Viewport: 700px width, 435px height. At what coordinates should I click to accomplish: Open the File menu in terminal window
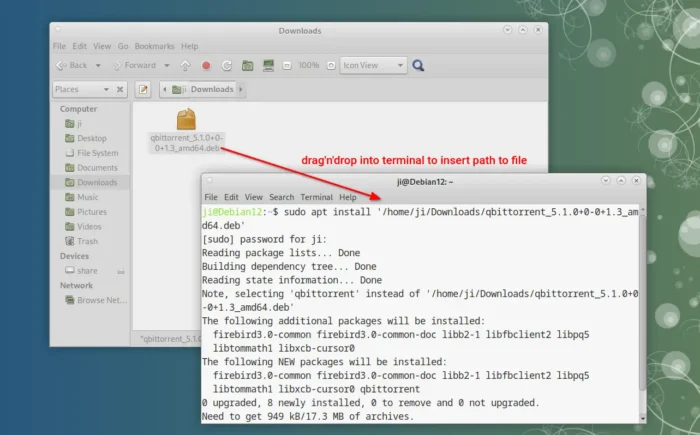click(211, 197)
